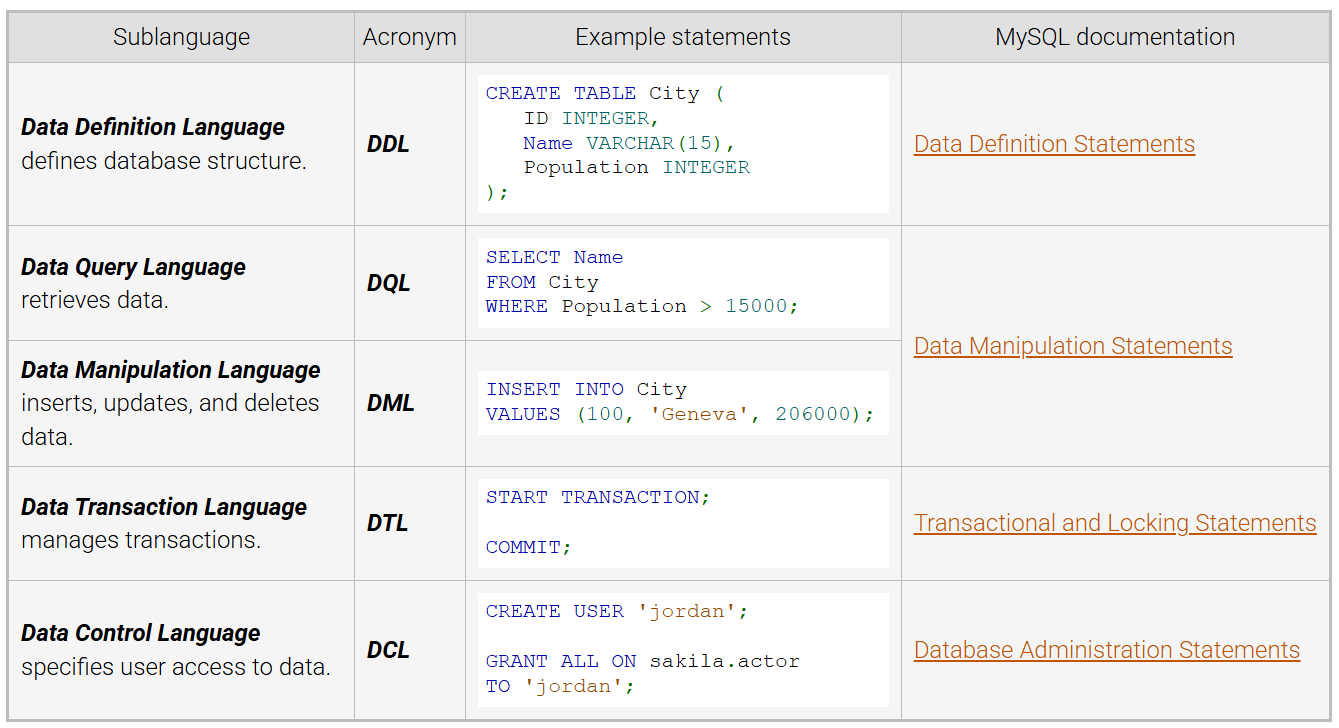This screenshot has height=728, width=1339.
Task: Open the Data Manipulation Statements link
Action: click(x=1072, y=346)
